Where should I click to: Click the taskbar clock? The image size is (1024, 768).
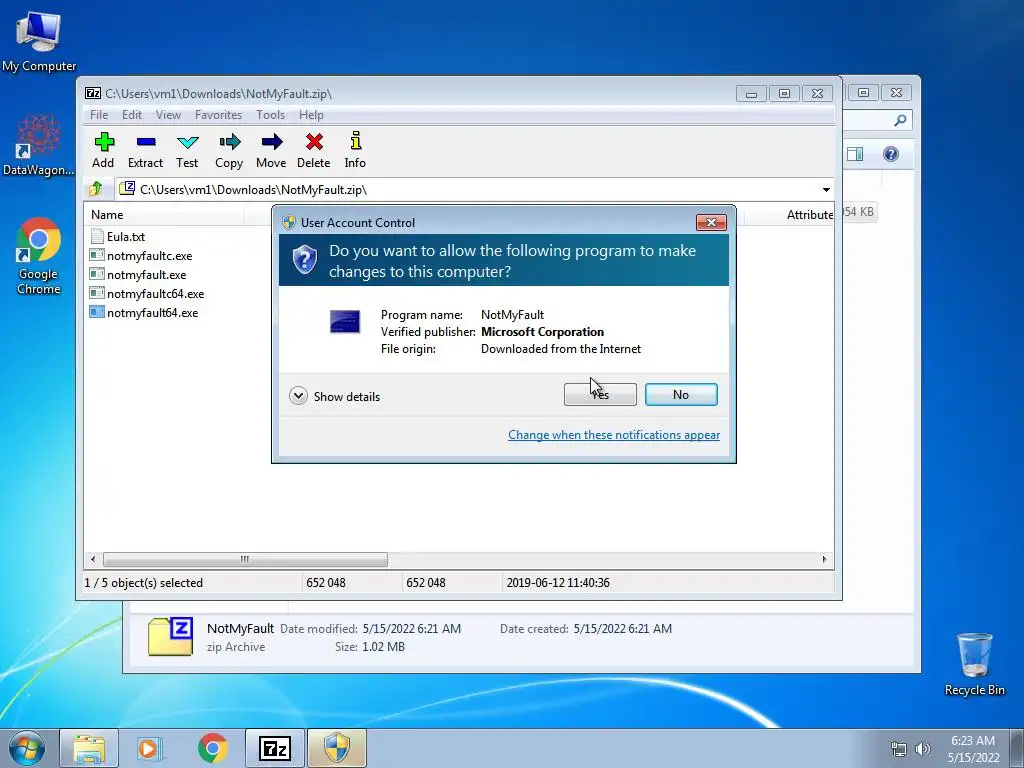coord(973,749)
